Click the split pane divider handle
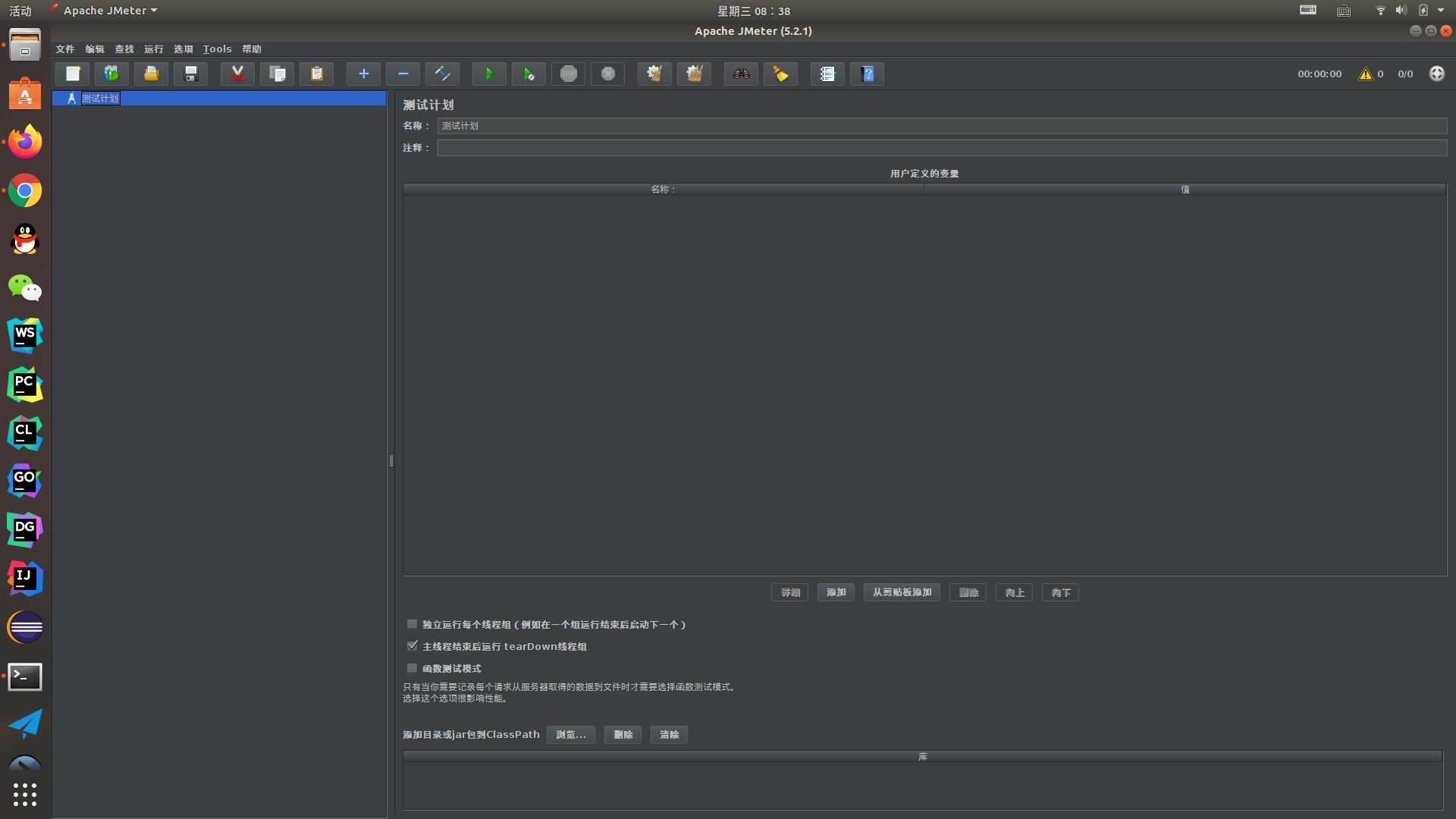Viewport: 1456px width, 819px height. click(x=391, y=461)
